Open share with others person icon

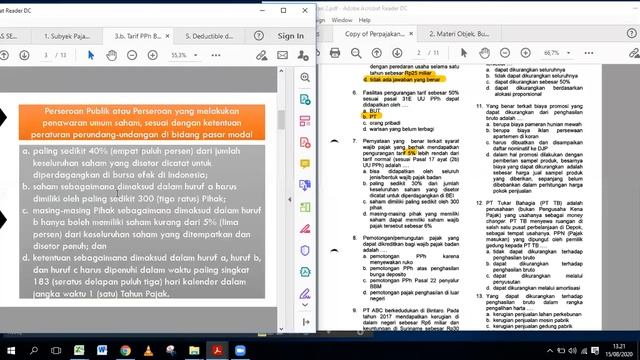click(303, 55)
